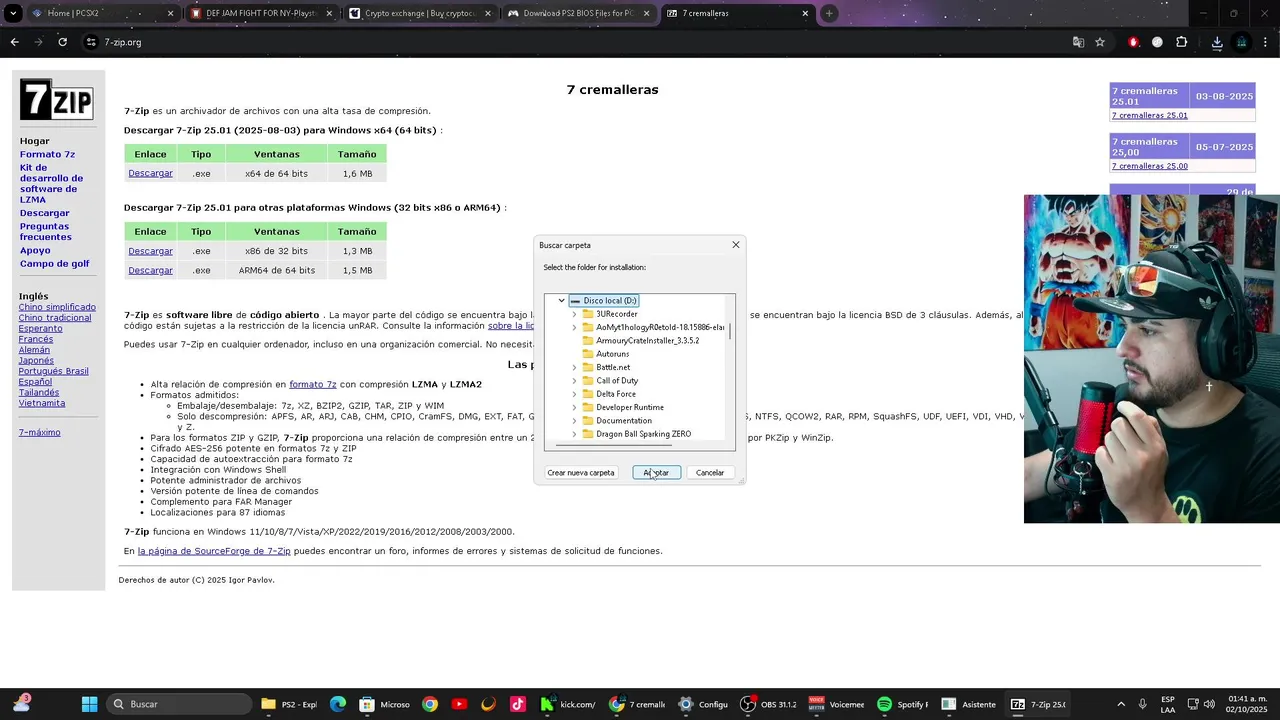The height and width of the screenshot is (720, 1280).
Task: Open TikTok app in the taskbar
Action: [x=517, y=704]
